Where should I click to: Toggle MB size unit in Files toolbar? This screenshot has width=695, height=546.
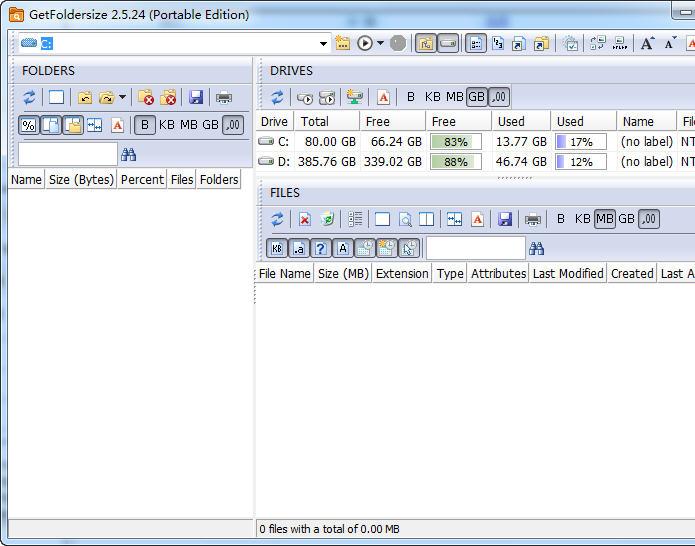pos(604,219)
